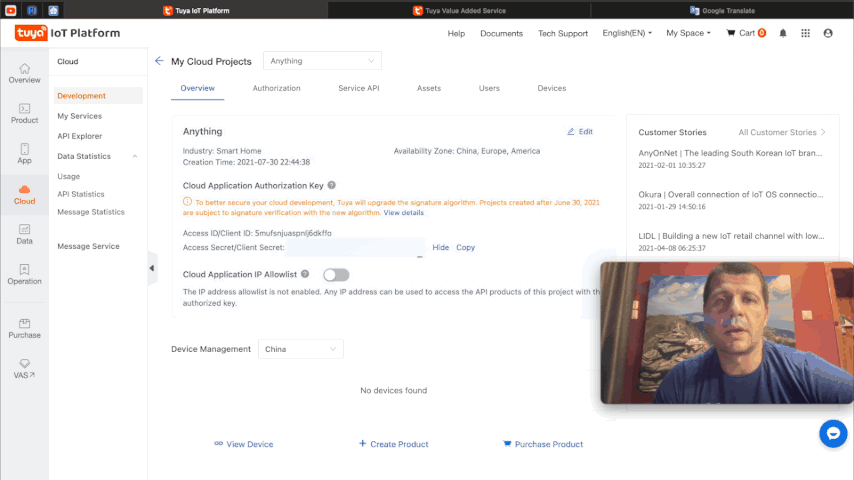Switch to the Assets tab
The width and height of the screenshot is (854, 480).
(x=429, y=88)
